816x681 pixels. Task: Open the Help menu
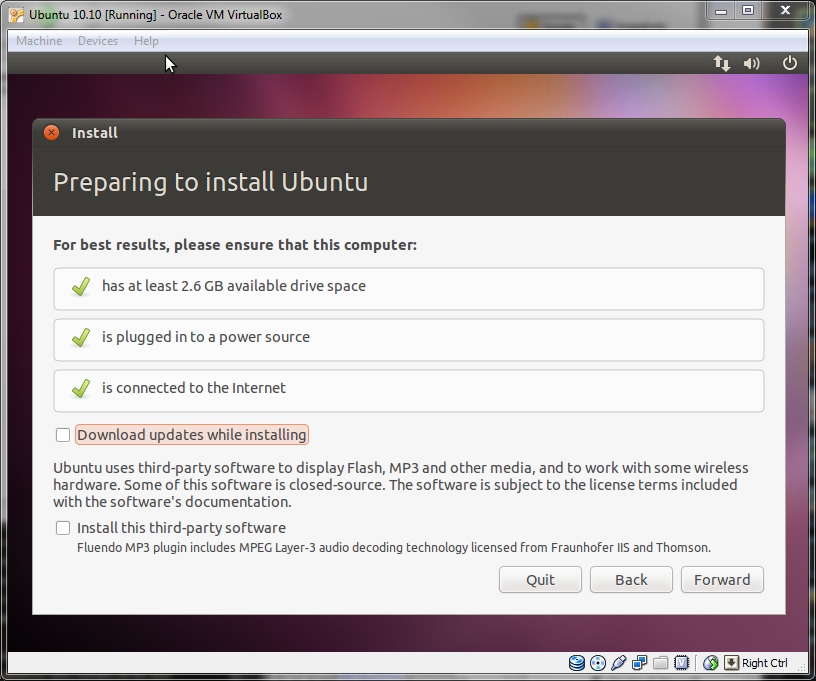pyautogui.click(x=146, y=41)
